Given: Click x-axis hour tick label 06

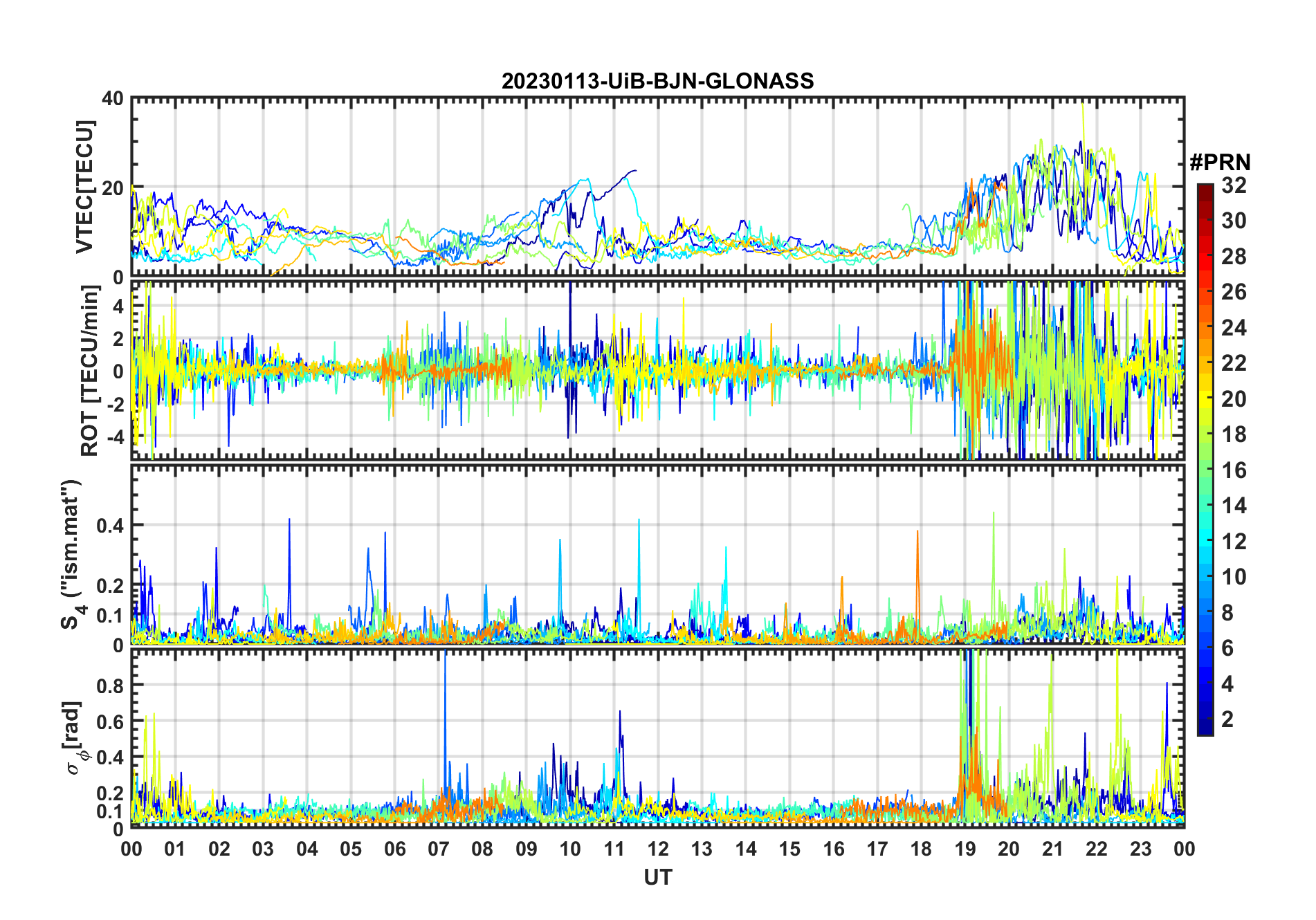Looking at the screenshot, I should [x=394, y=849].
